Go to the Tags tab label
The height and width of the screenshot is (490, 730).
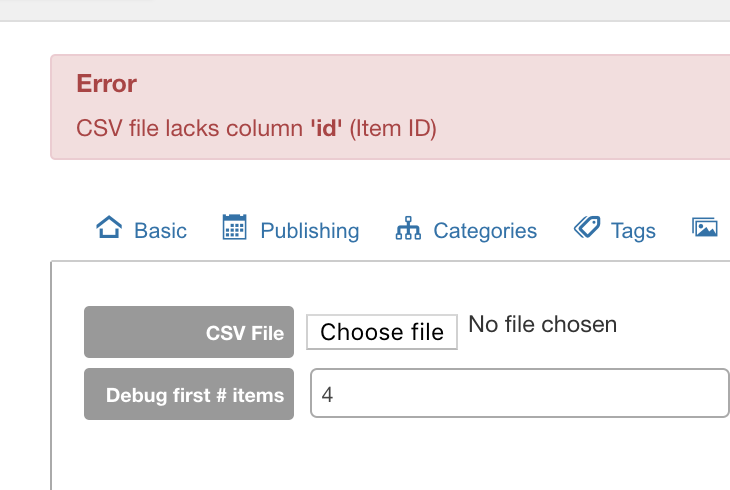click(633, 231)
